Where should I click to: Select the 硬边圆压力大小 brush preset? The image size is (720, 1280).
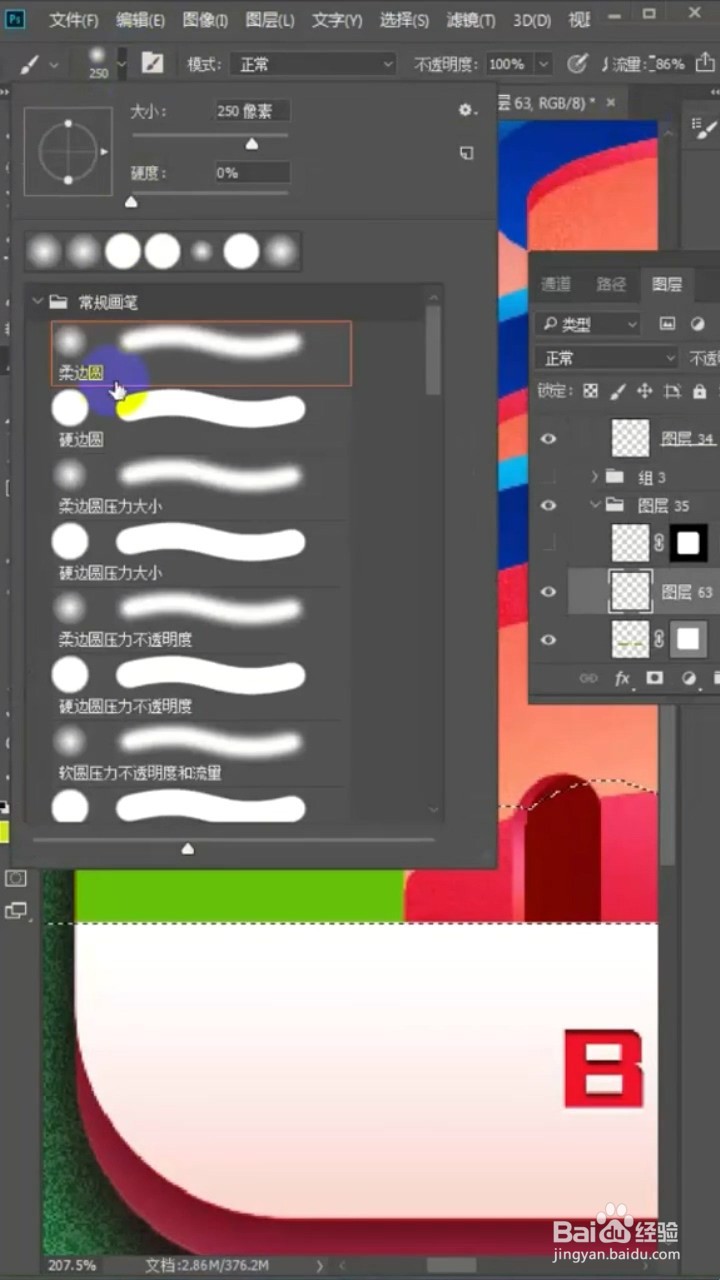coord(201,553)
